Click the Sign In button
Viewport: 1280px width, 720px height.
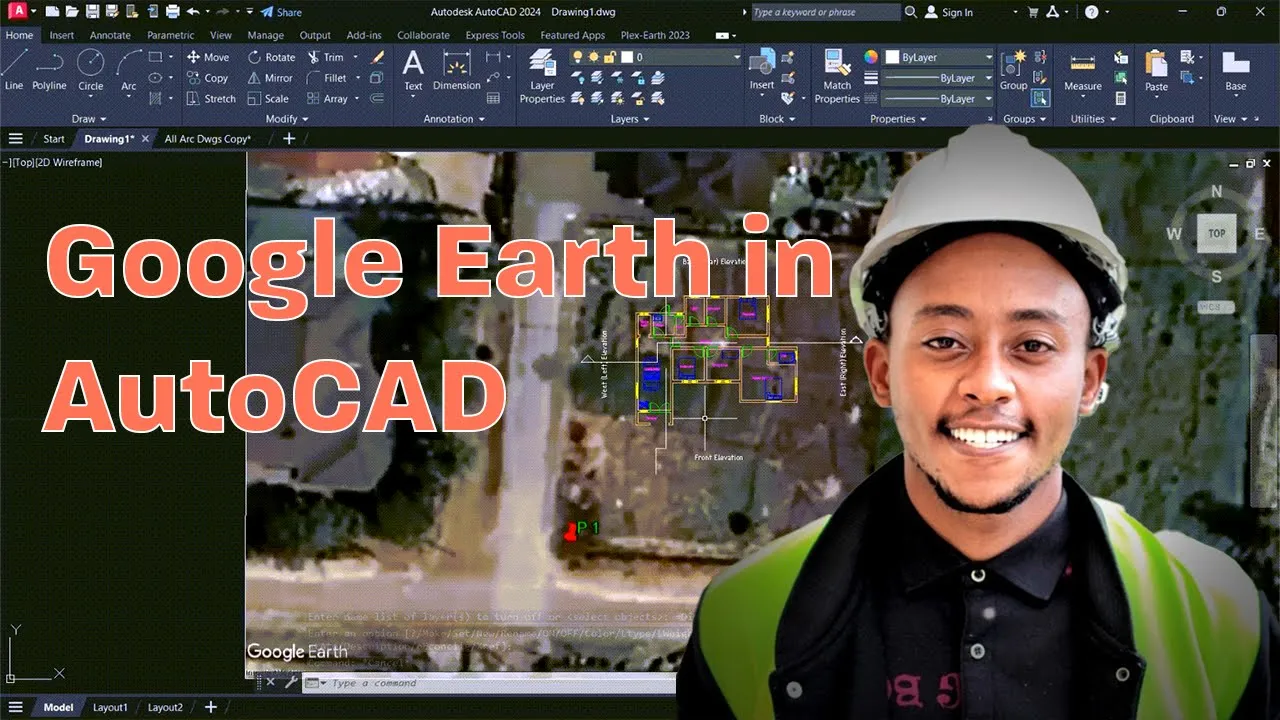point(949,12)
